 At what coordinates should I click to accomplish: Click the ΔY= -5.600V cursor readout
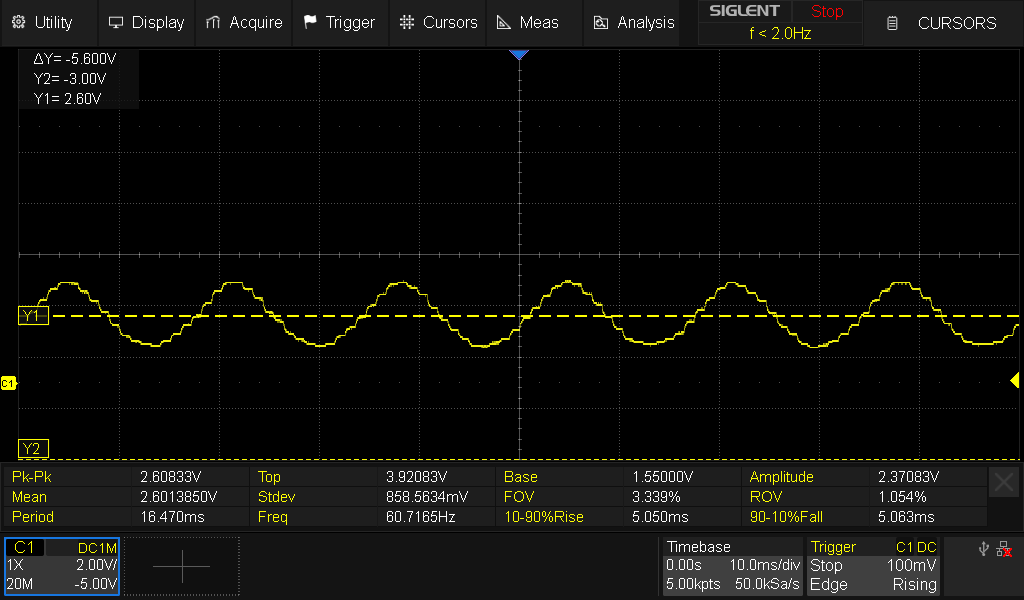74,59
